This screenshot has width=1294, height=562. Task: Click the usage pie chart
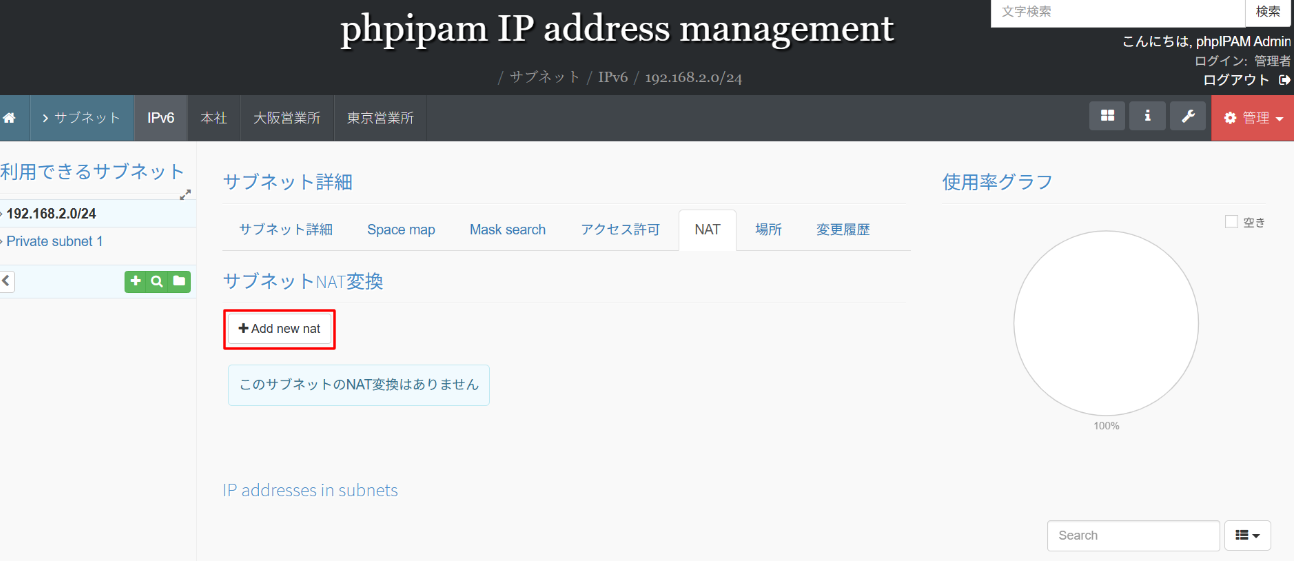(x=1106, y=323)
